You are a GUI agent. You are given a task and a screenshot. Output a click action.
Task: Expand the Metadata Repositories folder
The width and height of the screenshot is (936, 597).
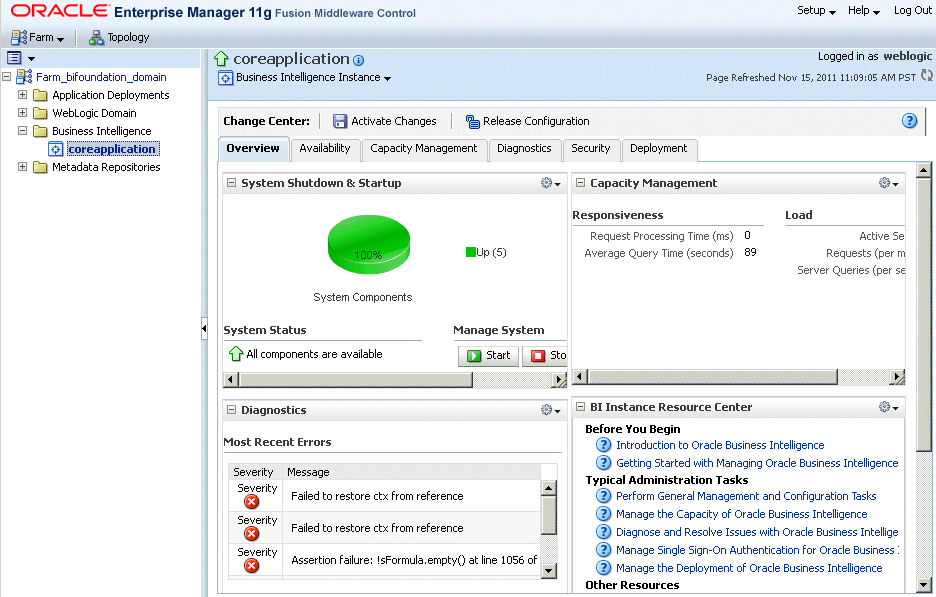click(x=22, y=167)
